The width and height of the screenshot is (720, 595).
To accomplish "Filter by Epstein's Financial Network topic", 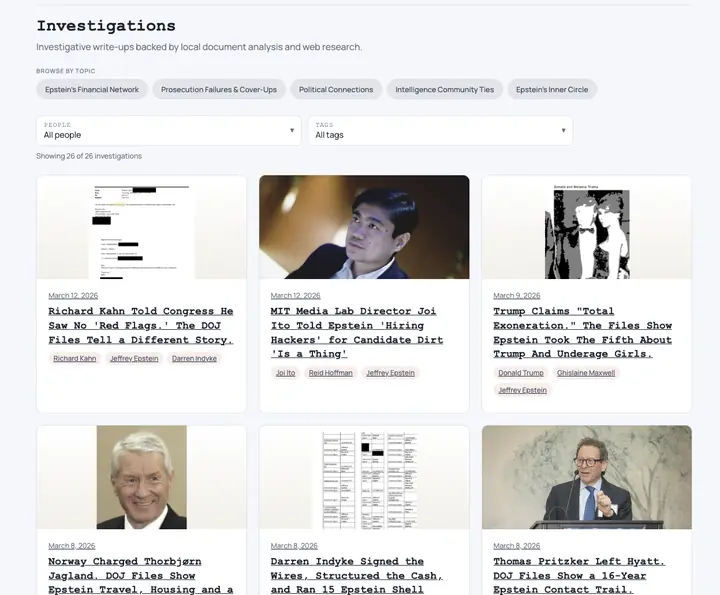I will tap(92, 90).
